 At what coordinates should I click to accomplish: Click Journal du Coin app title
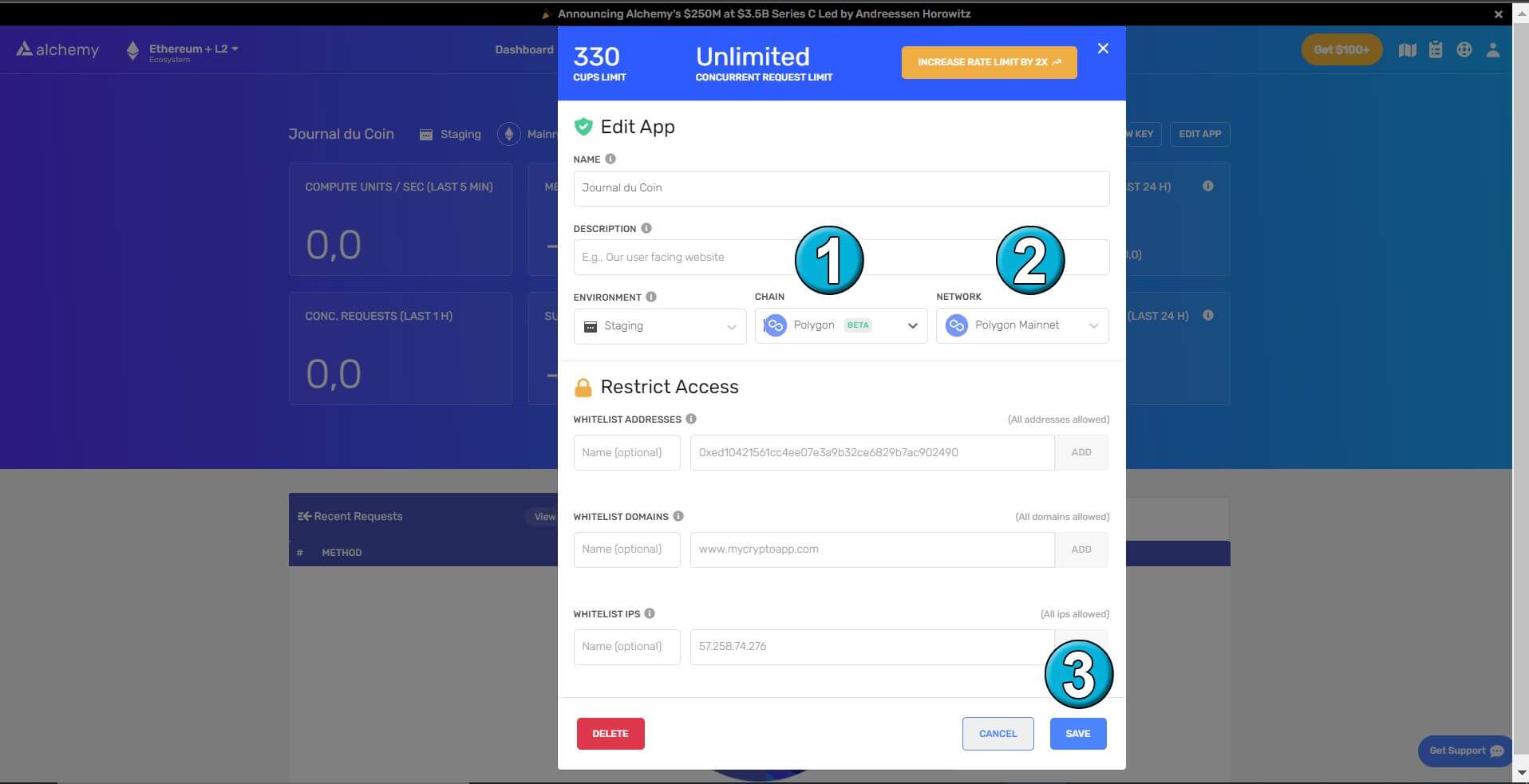(x=341, y=134)
